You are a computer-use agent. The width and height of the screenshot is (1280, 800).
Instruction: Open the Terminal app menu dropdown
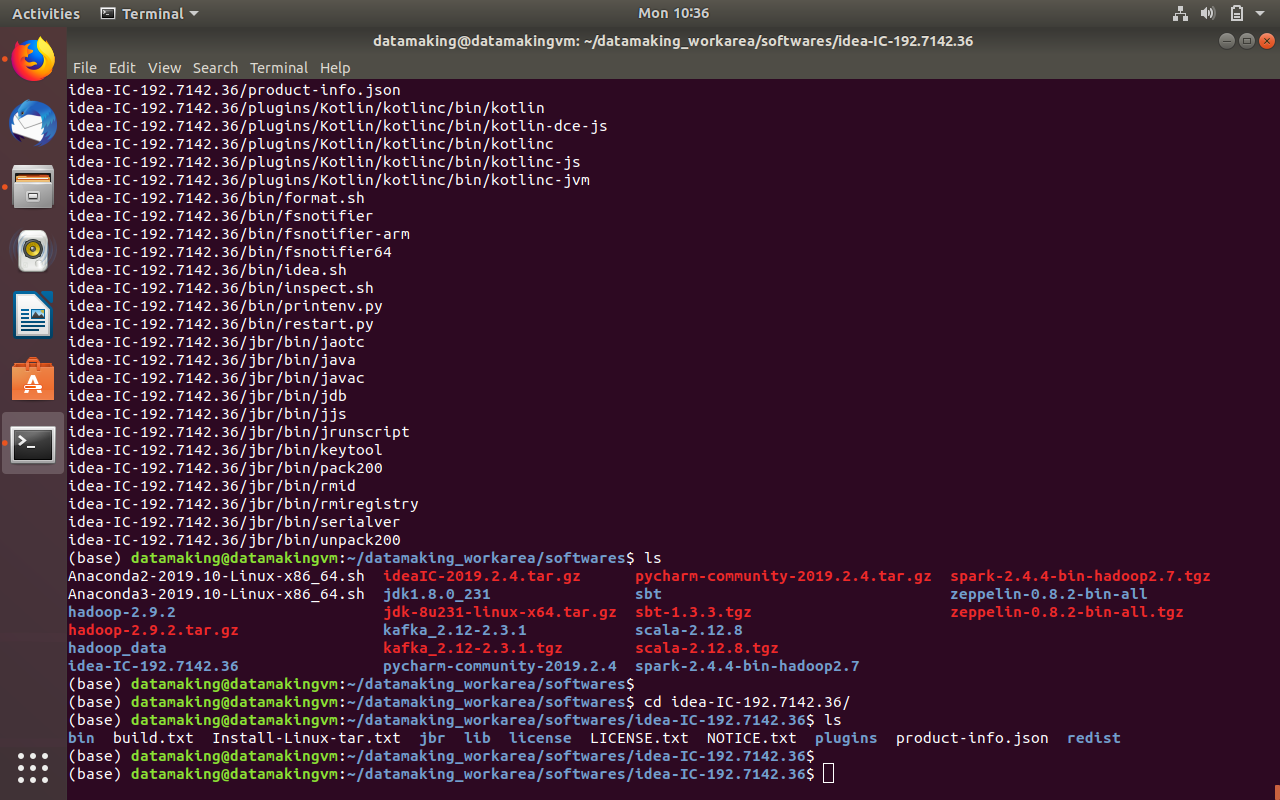coord(150,13)
